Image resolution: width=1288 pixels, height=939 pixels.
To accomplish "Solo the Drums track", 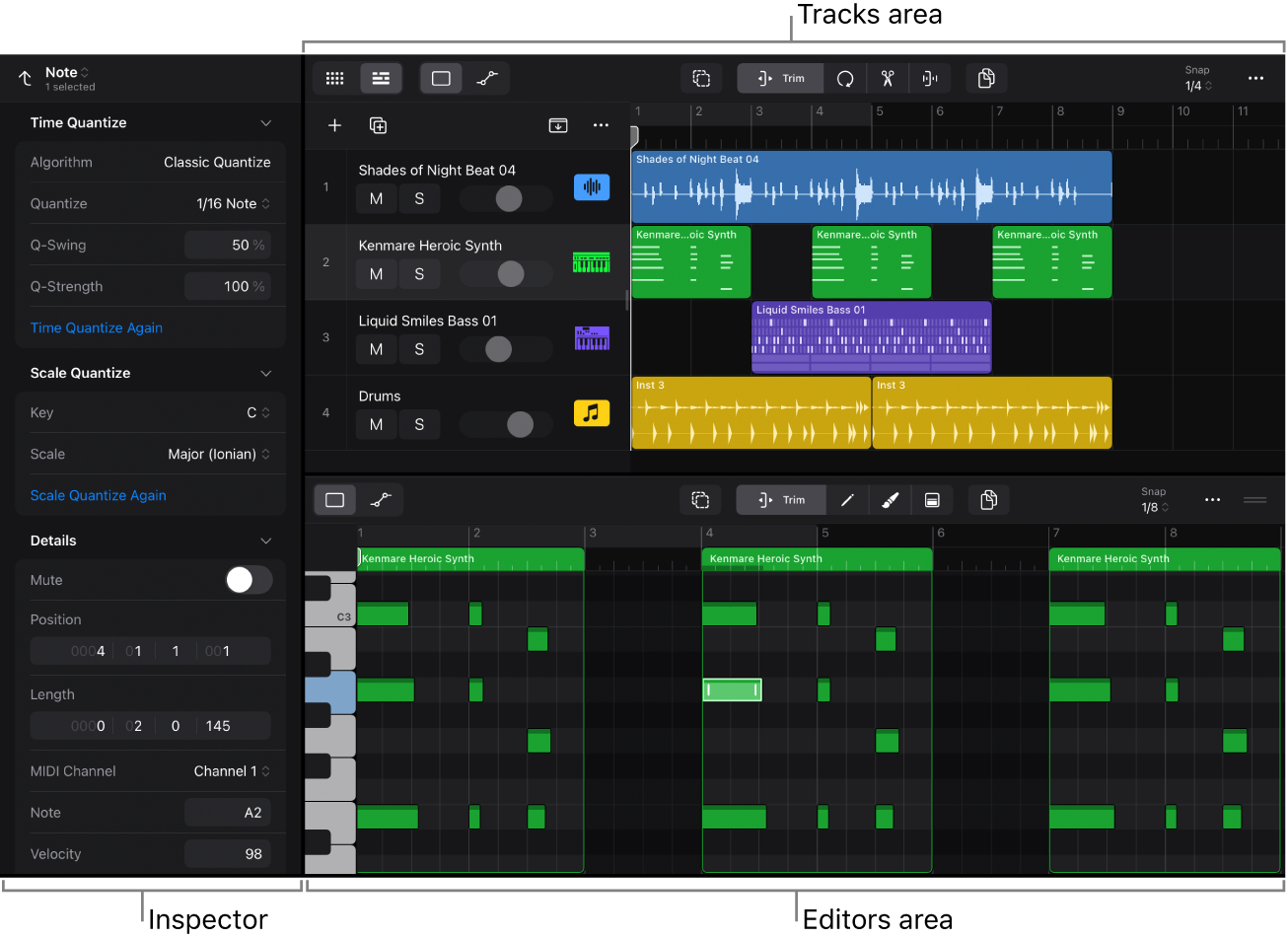I will [x=419, y=423].
